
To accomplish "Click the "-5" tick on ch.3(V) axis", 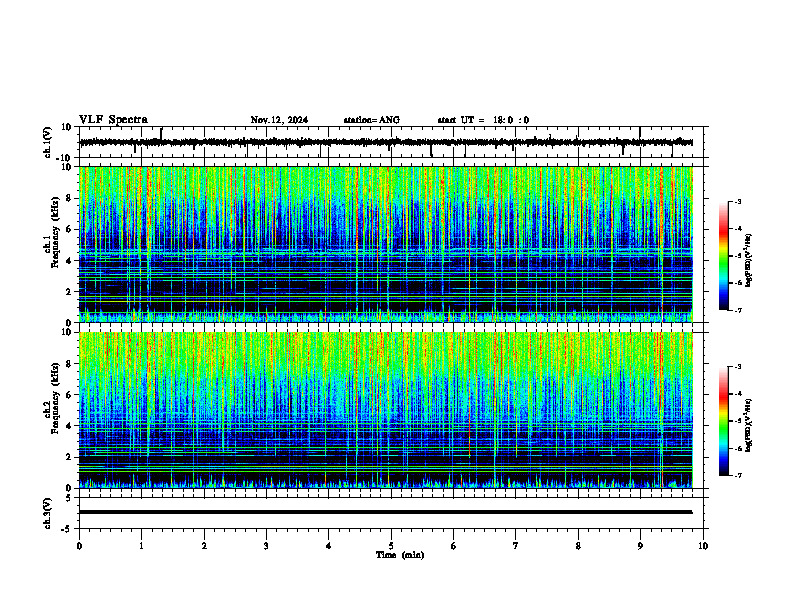I will point(67,529).
